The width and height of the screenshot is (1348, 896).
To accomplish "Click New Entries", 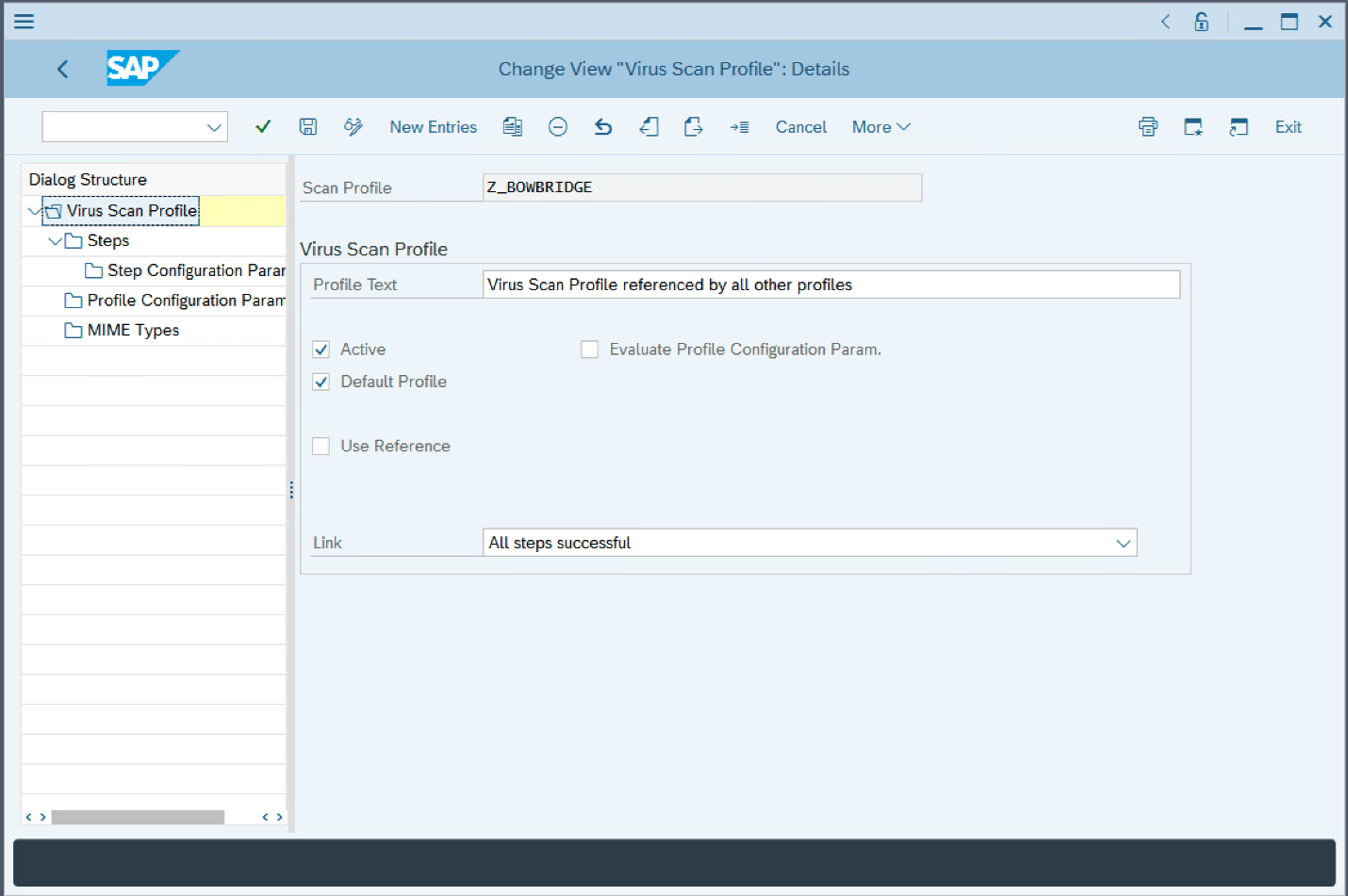I will coord(433,126).
